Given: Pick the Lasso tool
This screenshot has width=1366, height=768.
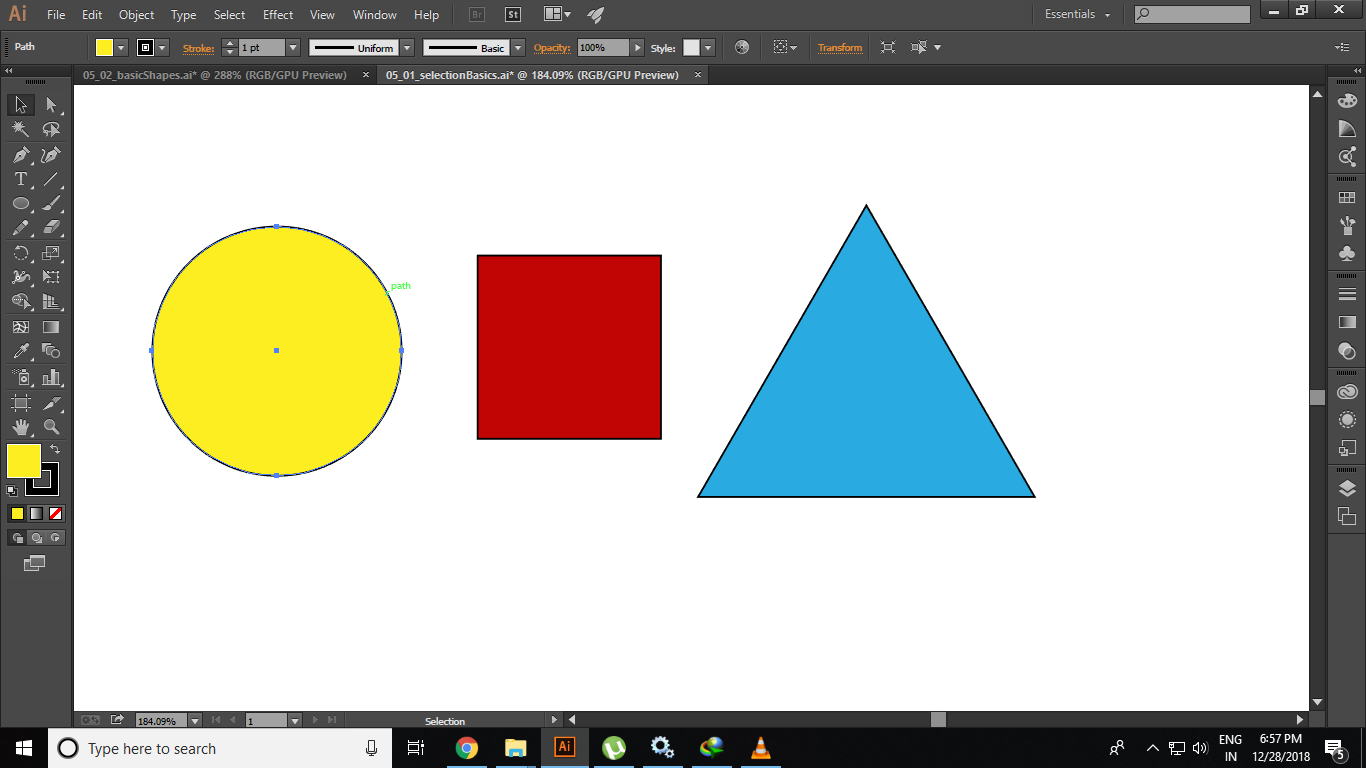Looking at the screenshot, I should point(51,129).
